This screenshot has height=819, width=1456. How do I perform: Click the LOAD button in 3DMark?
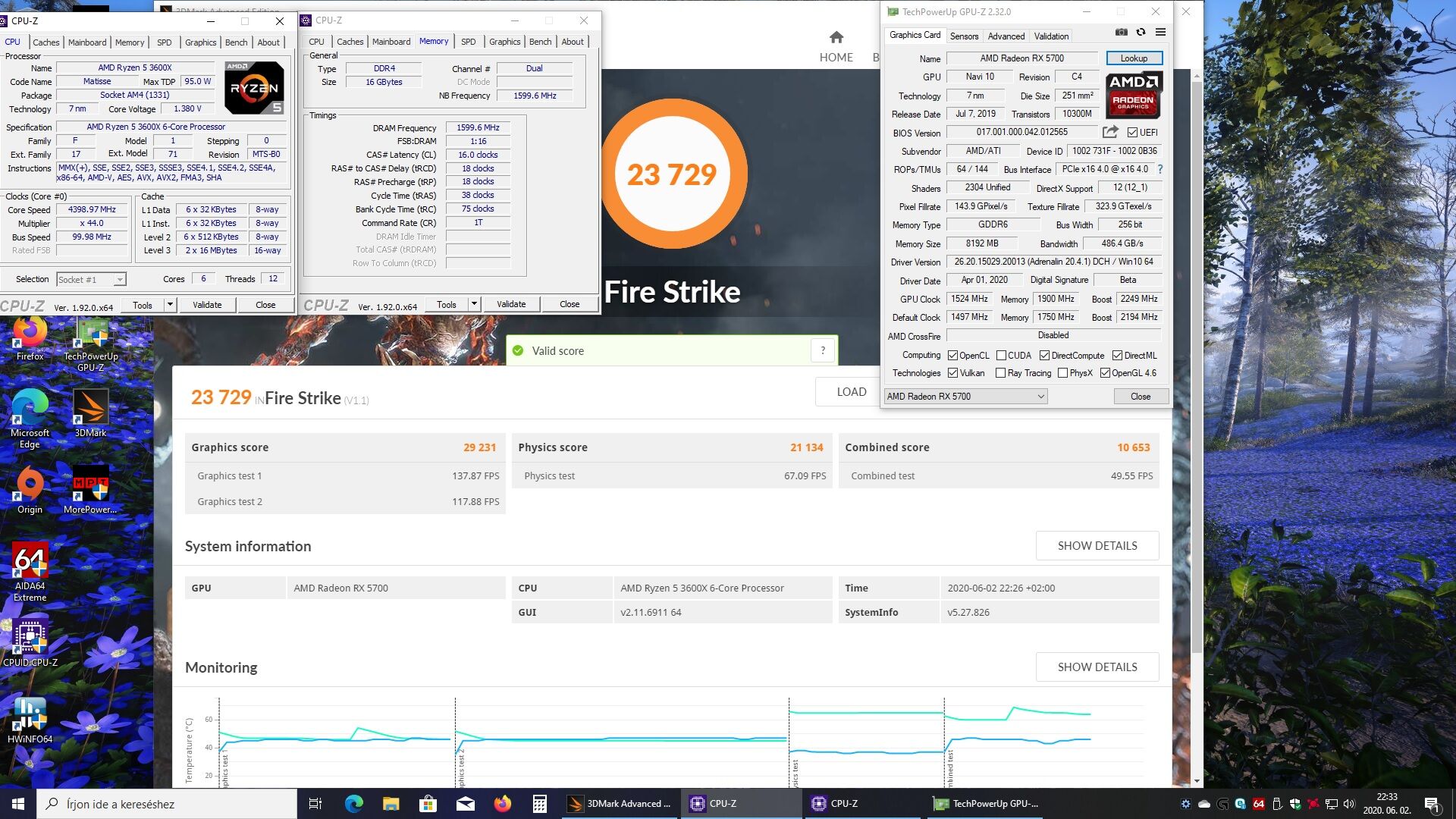(852, 392)
